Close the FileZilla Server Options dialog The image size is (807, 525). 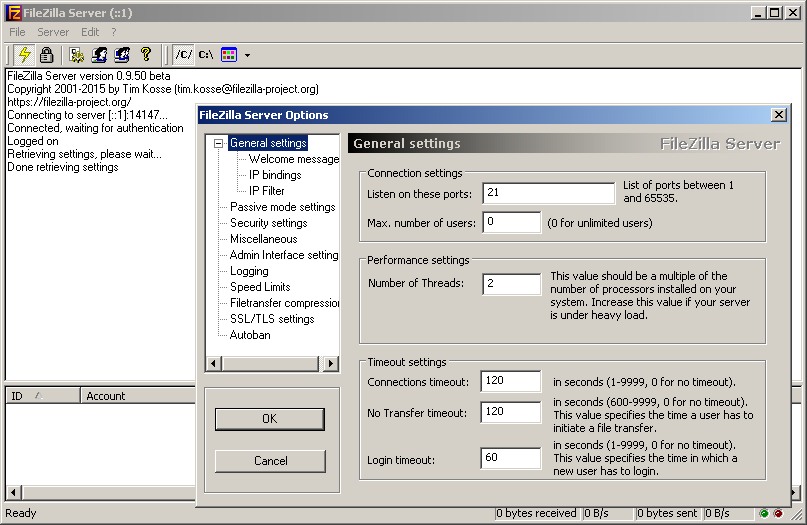[x=779, y=115]
